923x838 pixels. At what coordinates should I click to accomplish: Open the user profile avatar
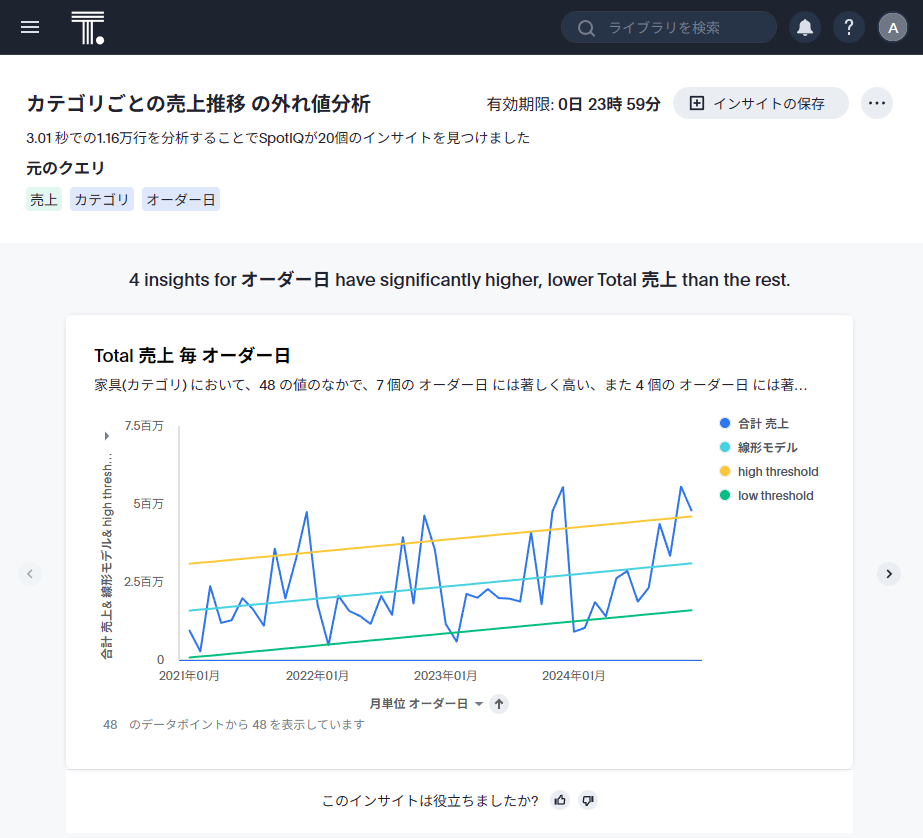click(893, 27)
